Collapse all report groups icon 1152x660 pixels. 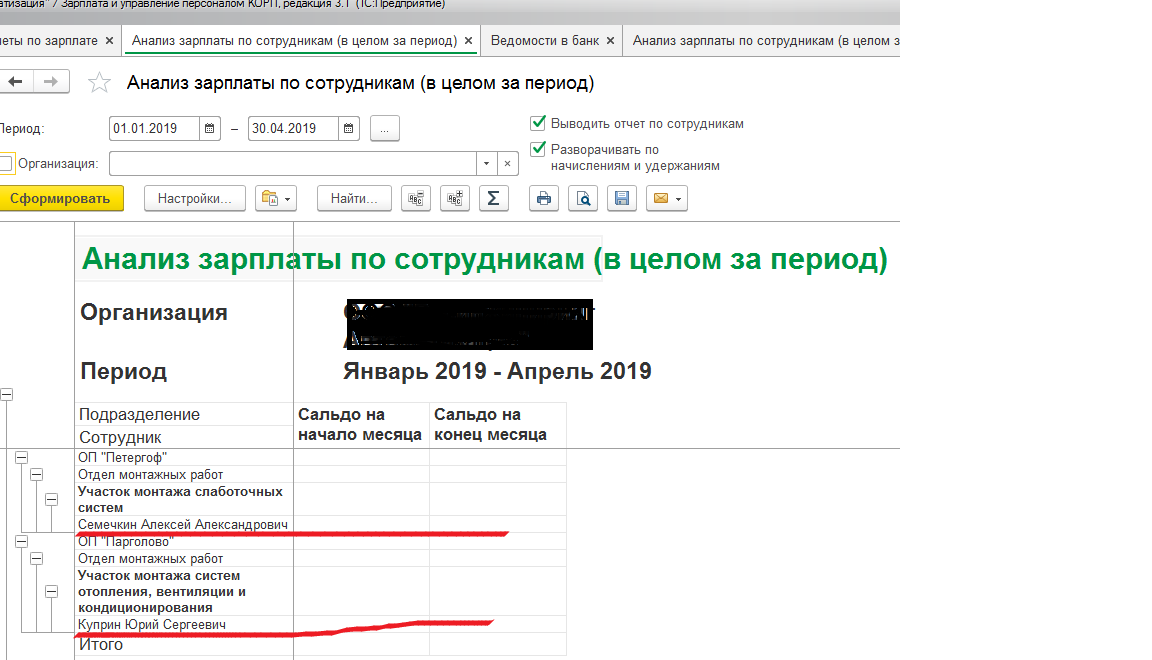(x=416, y=198)
